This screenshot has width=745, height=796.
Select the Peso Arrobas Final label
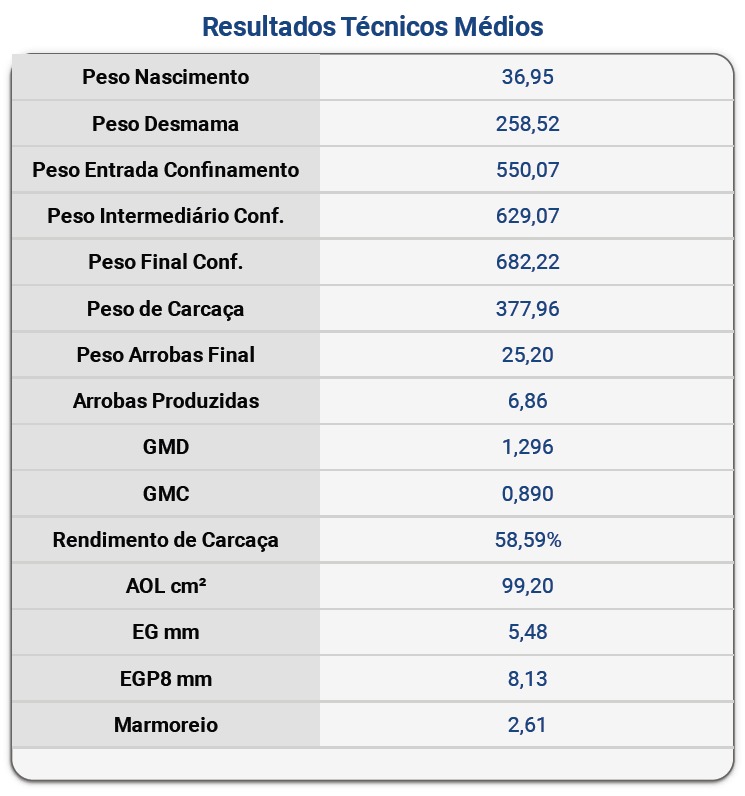tap(166, 355)
